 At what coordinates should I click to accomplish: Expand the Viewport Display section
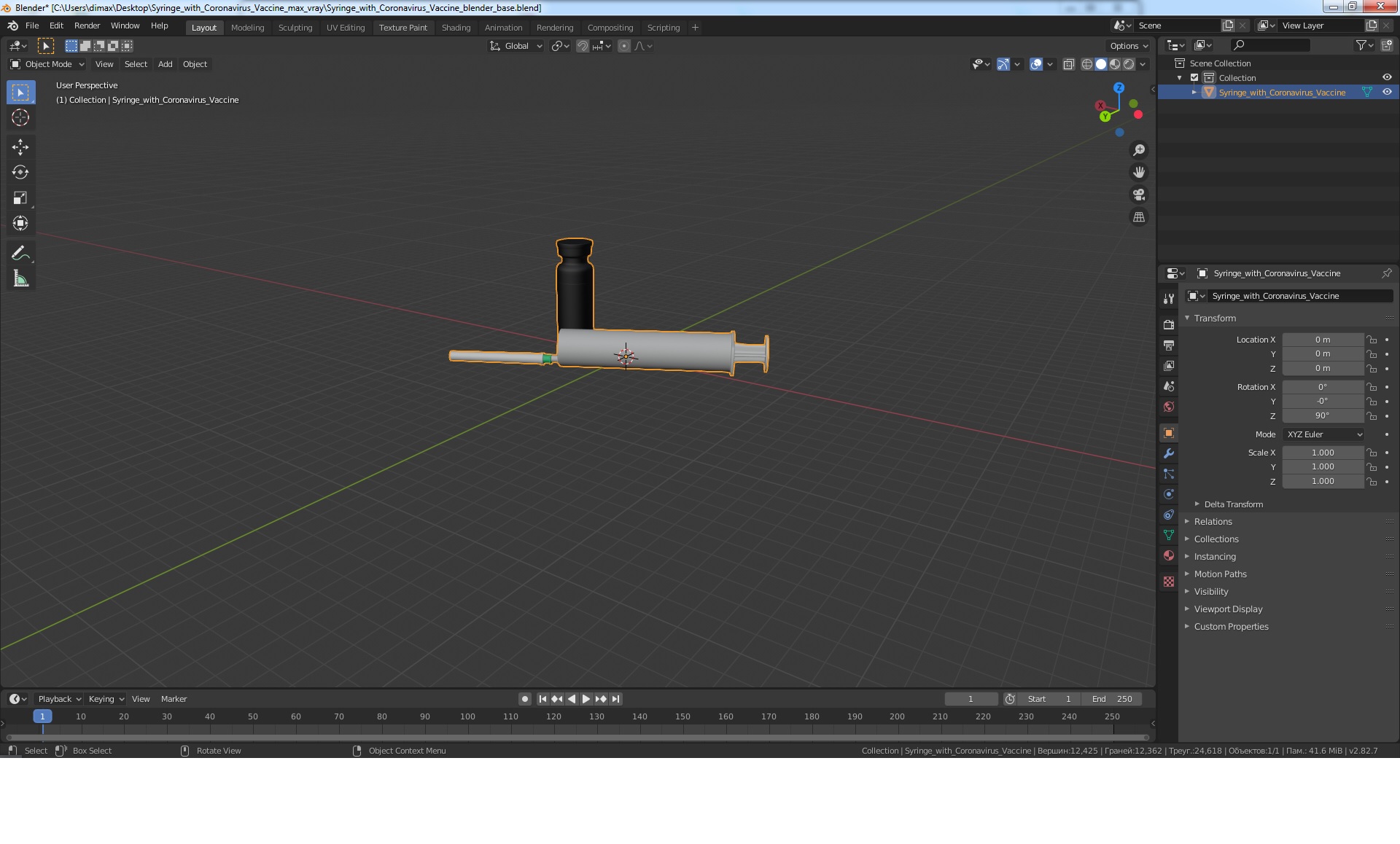[x=1228, y=608]
